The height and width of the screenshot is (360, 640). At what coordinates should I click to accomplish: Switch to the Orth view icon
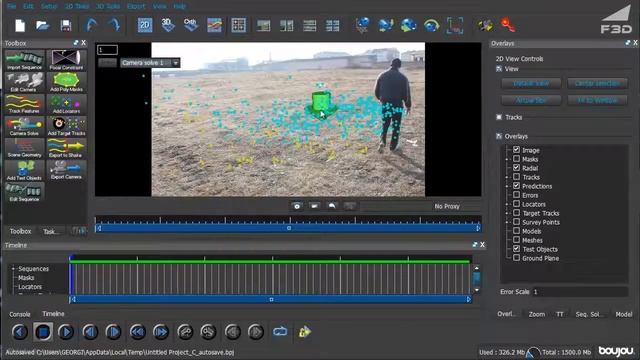point(191,25)
